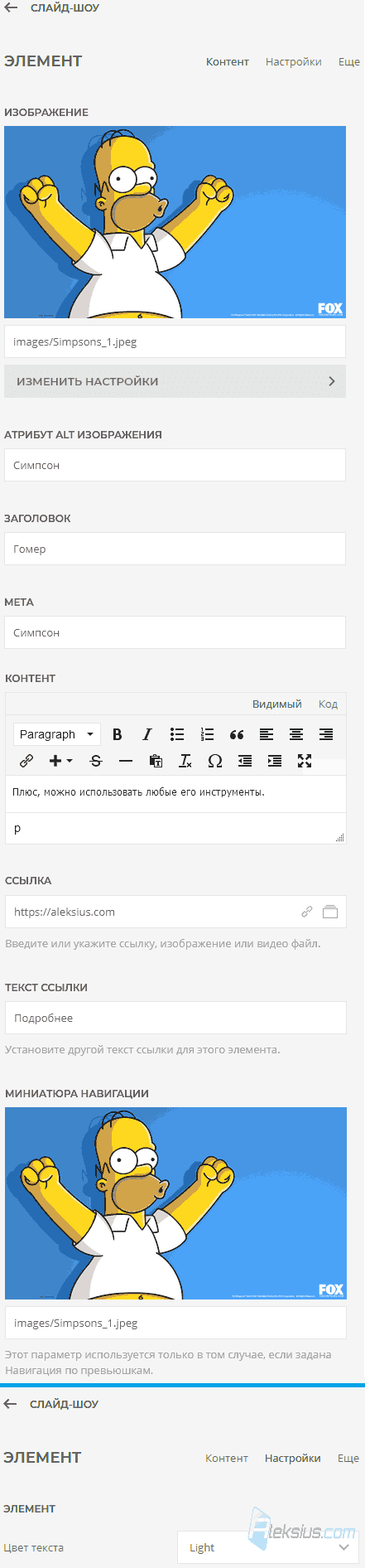The image size is (365, 1568).
Task: Insert a link via editor toolbar
Action: tap(26, 761)
